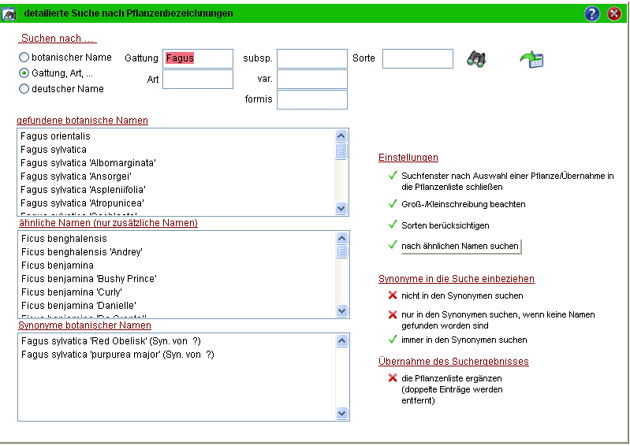The height and width of the screenshot is (446, 630).
Task: Click the Sorte input field
Action: point(418,59)
